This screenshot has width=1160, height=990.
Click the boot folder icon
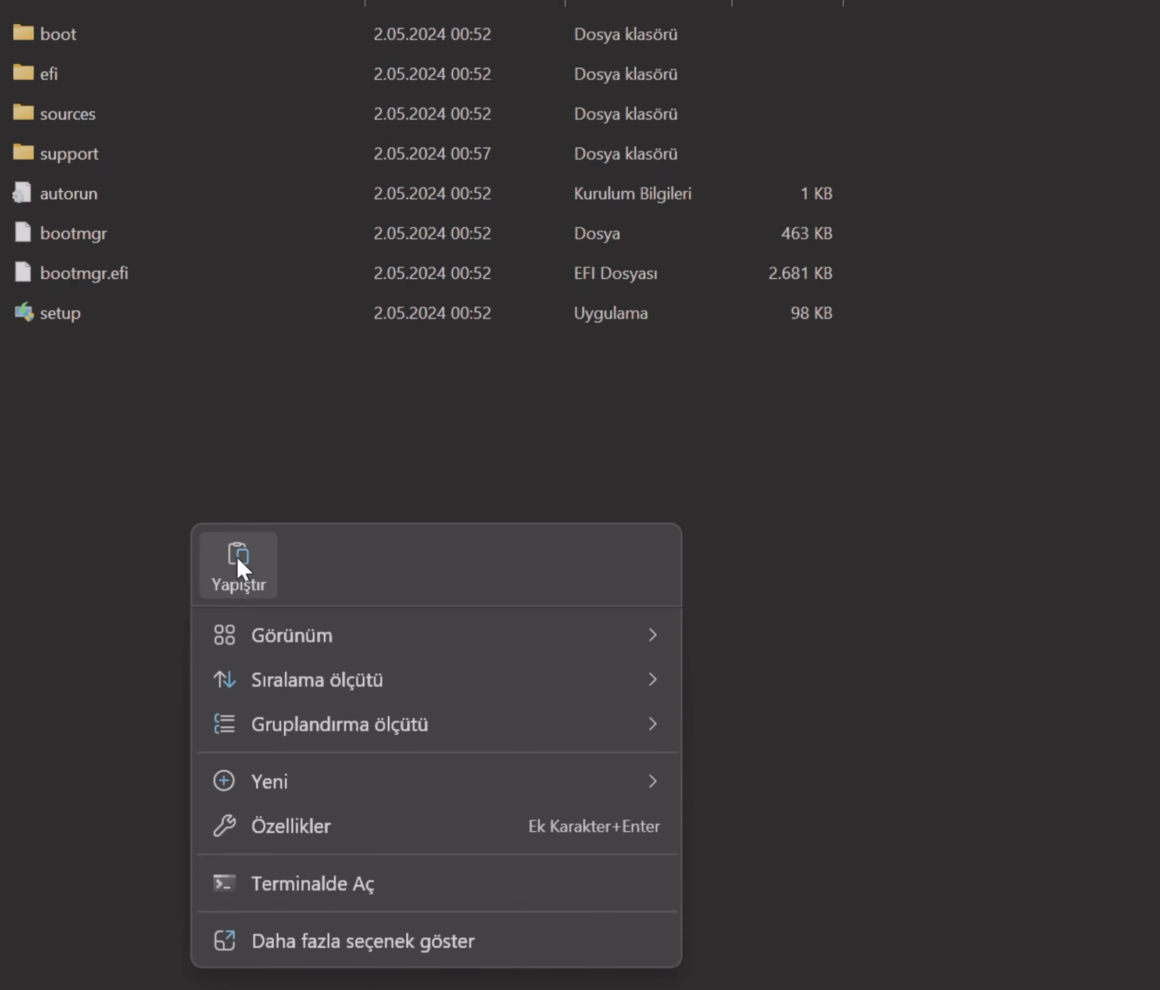click(23, 34)
